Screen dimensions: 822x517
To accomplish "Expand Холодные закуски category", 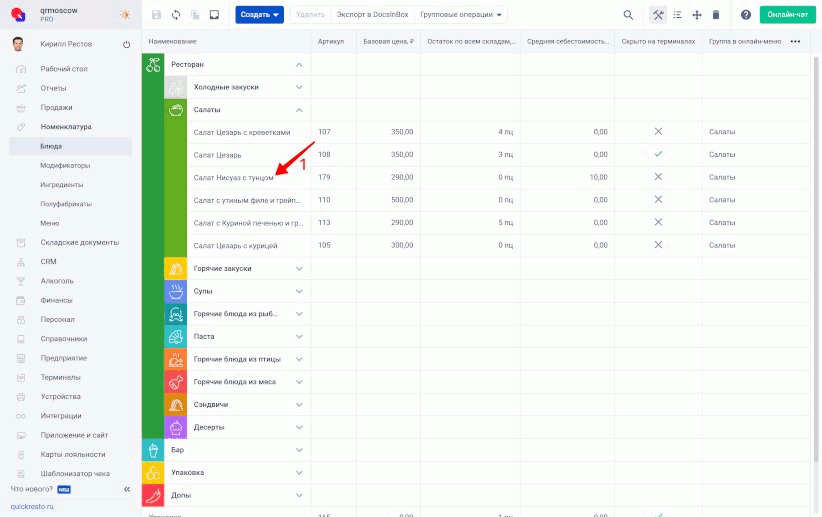I will pos(299,87).
